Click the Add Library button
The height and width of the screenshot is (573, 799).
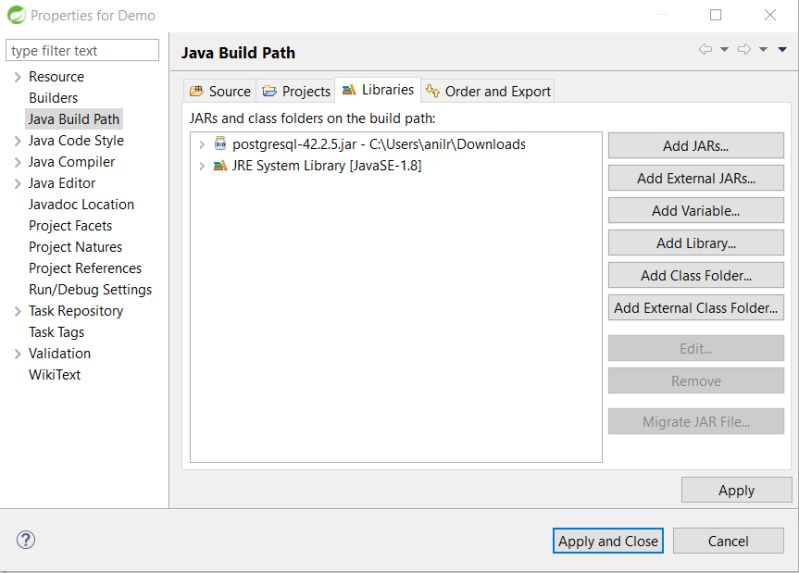(x=696, y=243)
